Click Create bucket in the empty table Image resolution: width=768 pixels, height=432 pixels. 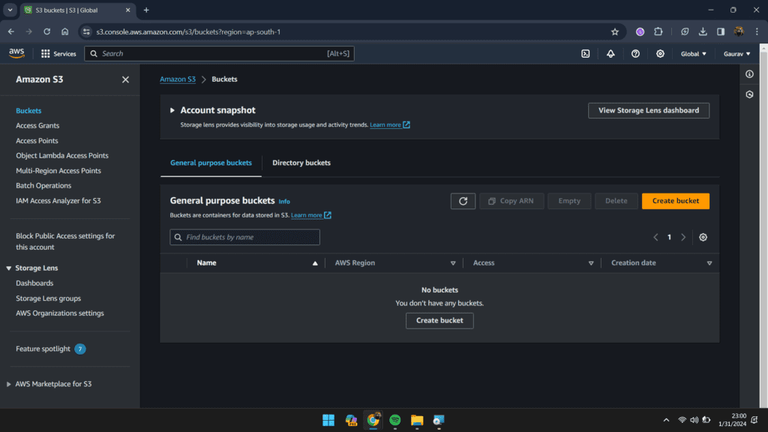(439, 320)
